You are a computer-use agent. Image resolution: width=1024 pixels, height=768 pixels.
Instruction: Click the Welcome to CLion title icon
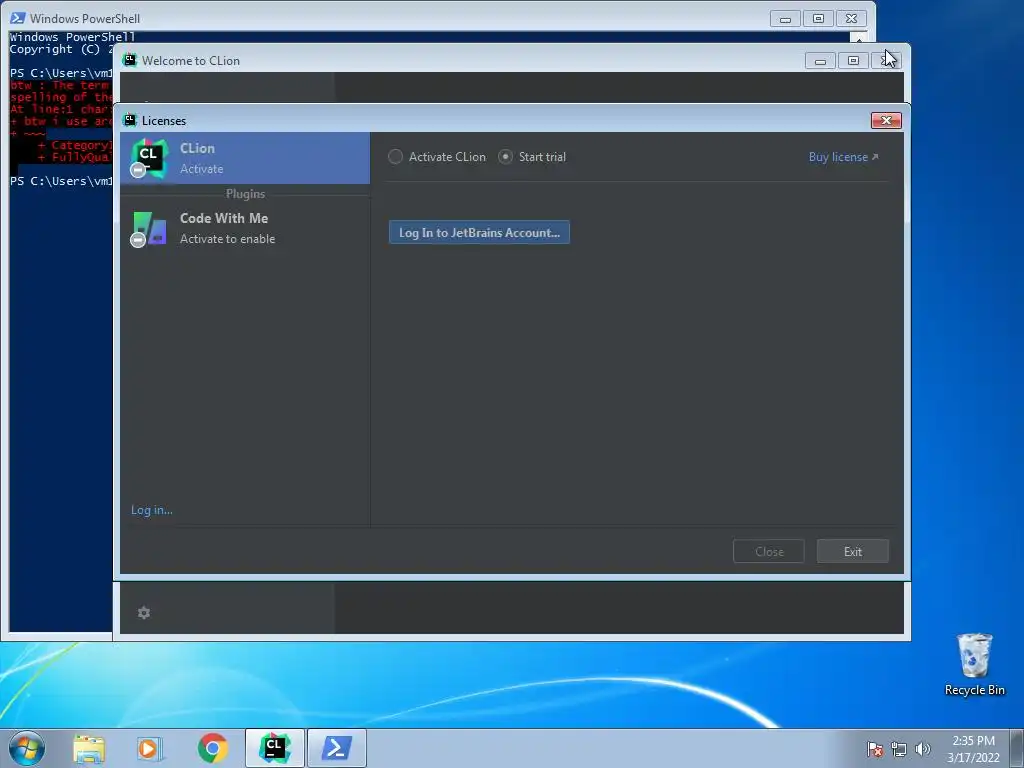(130, 60)
